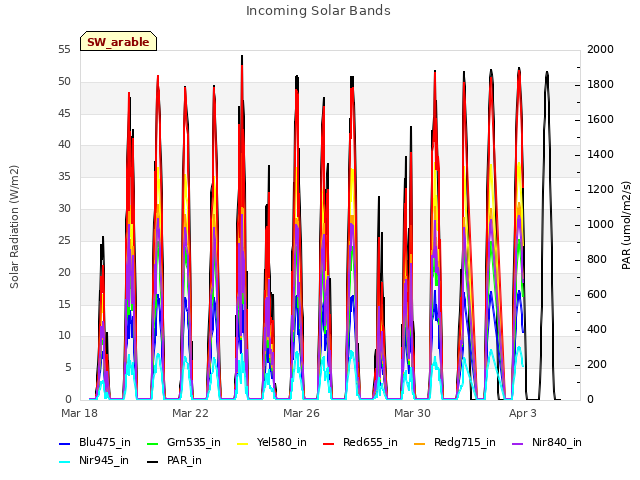640x480 pixels.
Task: Click the red Red655_in legend color marker
Action: (329, 444)
